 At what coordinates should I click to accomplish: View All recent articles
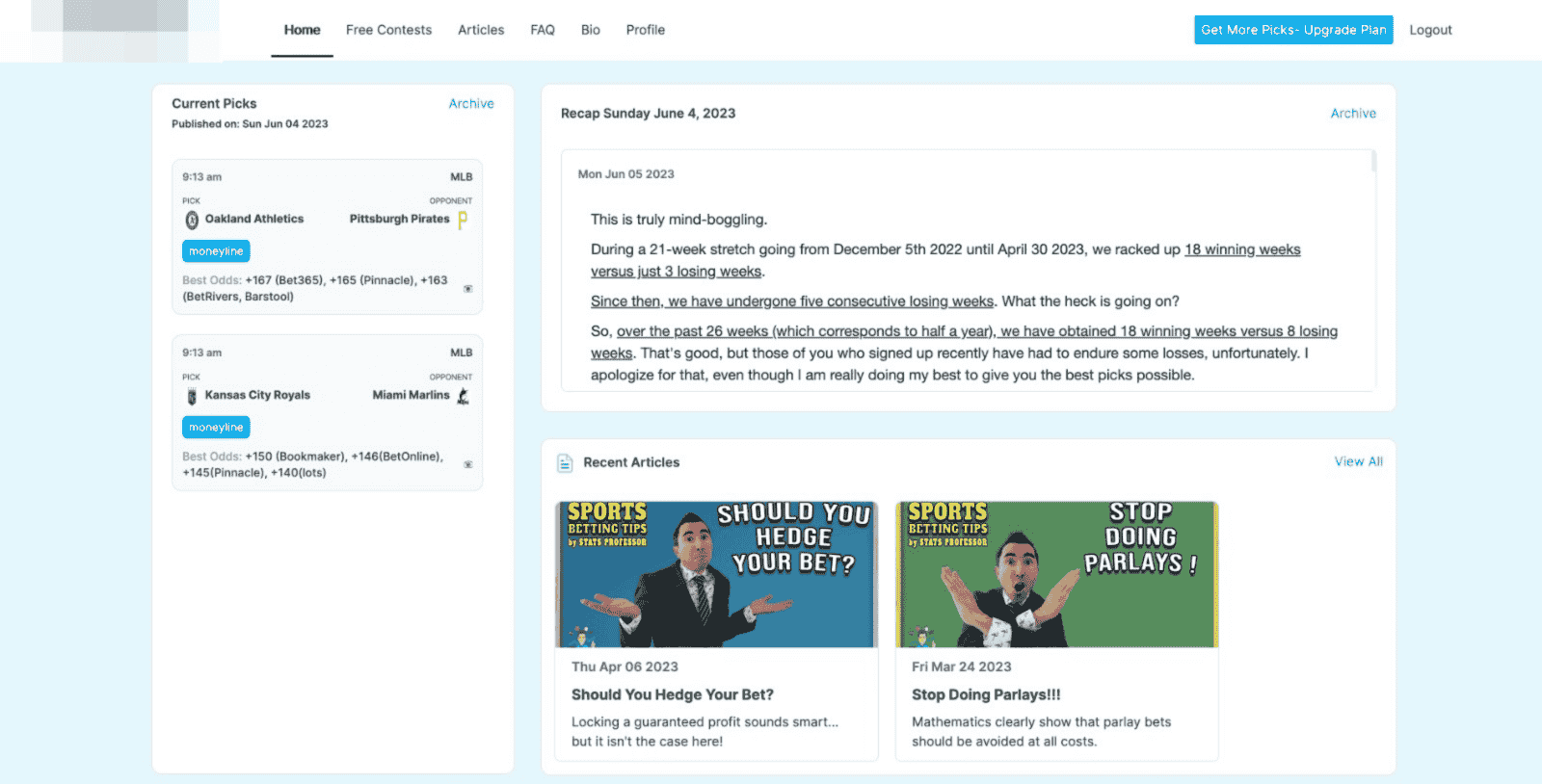pos(1358,462)
